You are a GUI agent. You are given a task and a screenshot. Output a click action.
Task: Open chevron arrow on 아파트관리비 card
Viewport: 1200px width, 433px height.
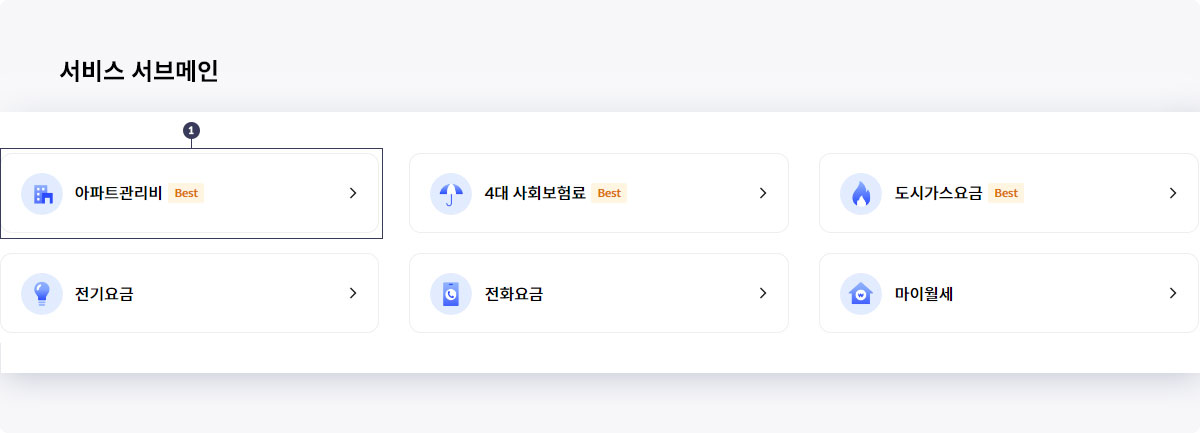click(x=353, y=193)
